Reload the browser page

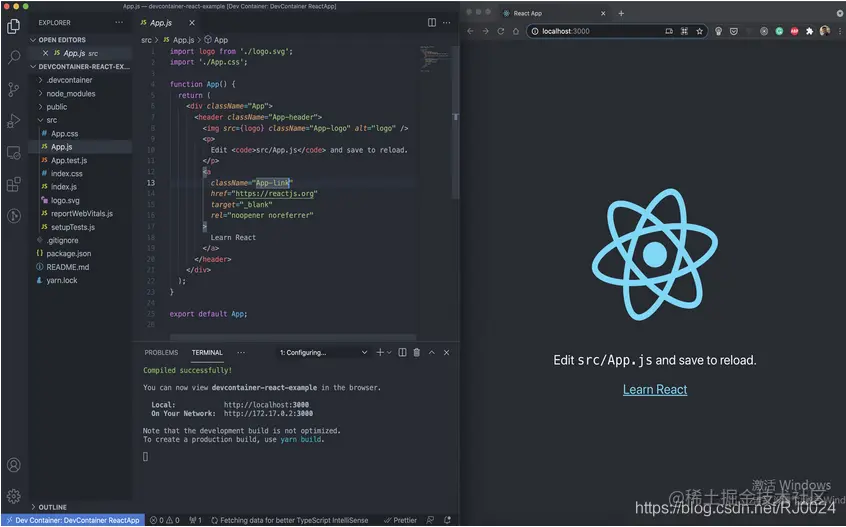tap(501, 31)
